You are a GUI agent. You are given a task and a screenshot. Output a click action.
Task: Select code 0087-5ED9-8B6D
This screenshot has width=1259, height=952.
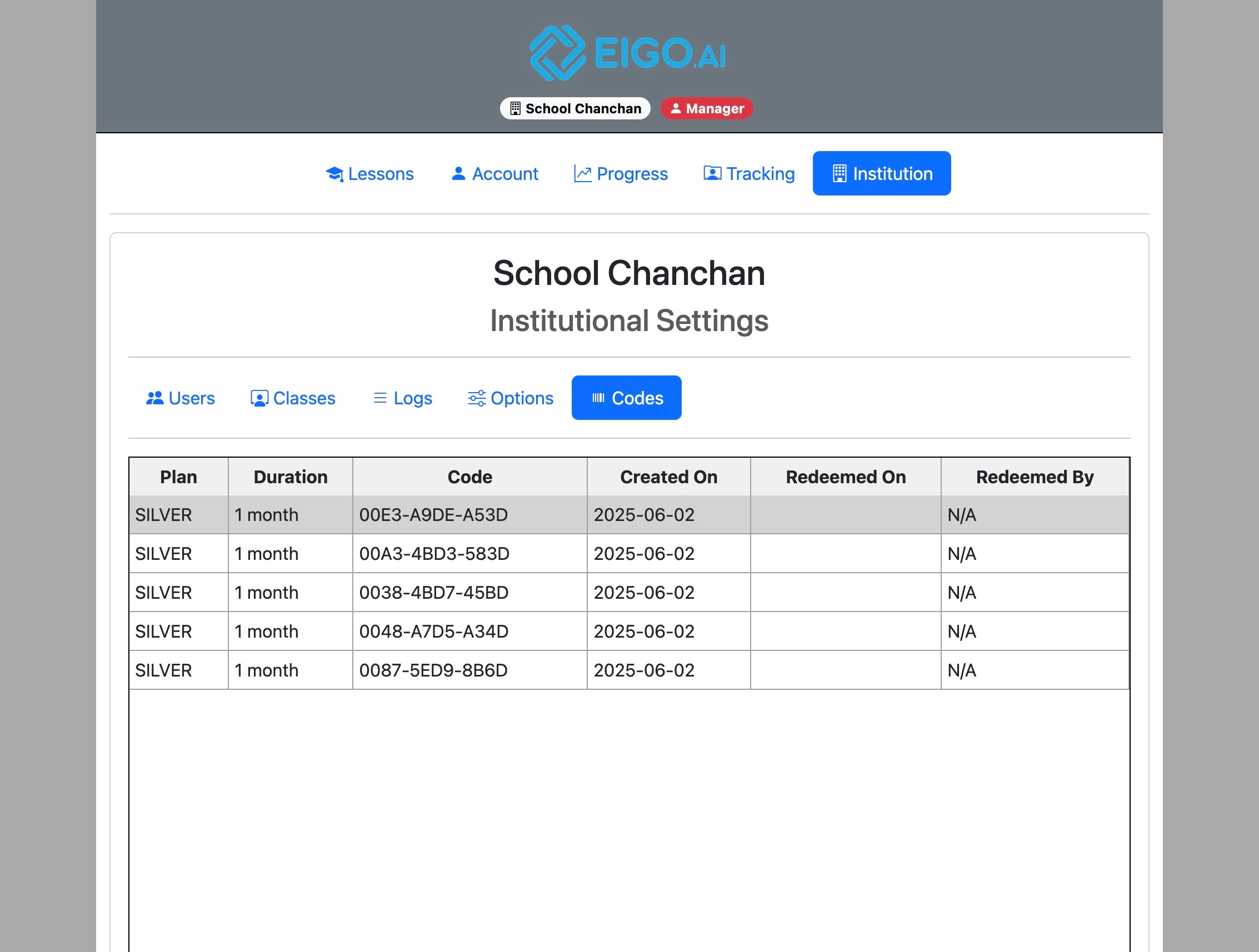[433, 670]
